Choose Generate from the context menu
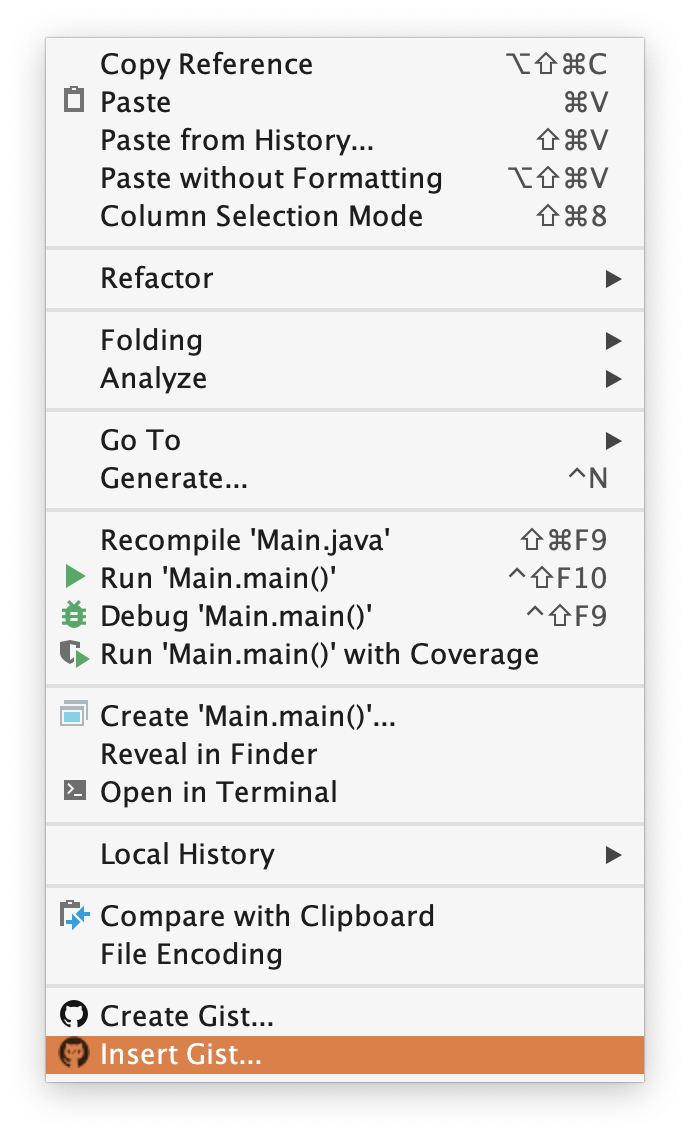Viewport: 690px width, 1136px height. (174, 478)
